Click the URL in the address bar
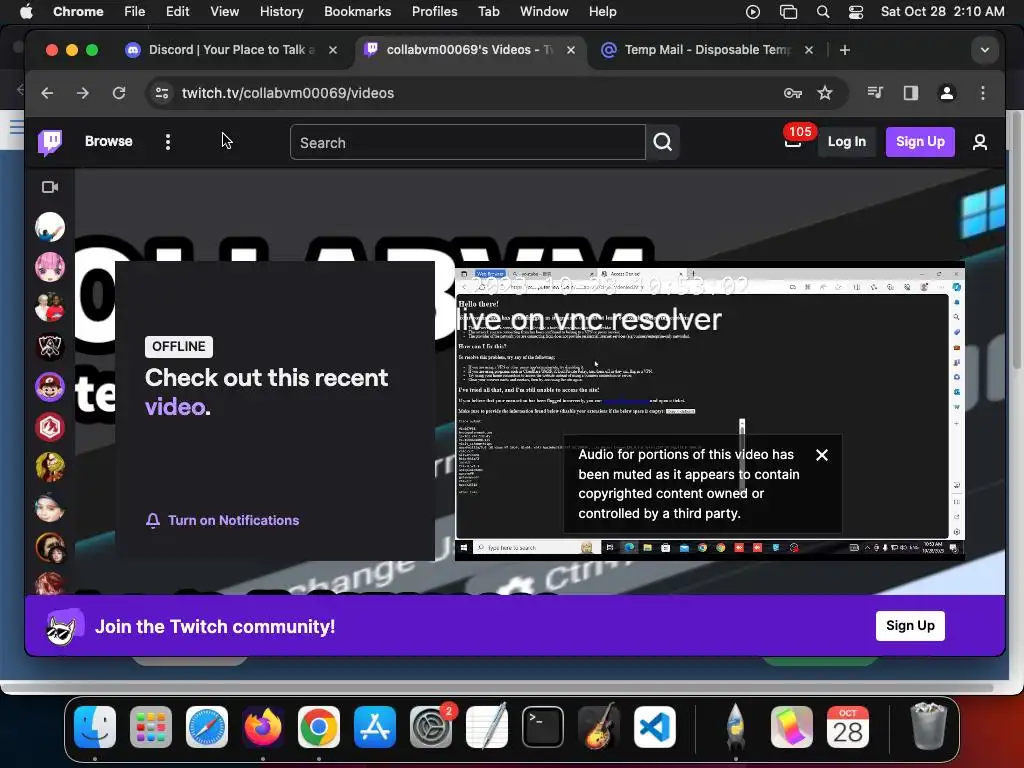This screenshot has width=1024, height=768. [x=288, y=93]
